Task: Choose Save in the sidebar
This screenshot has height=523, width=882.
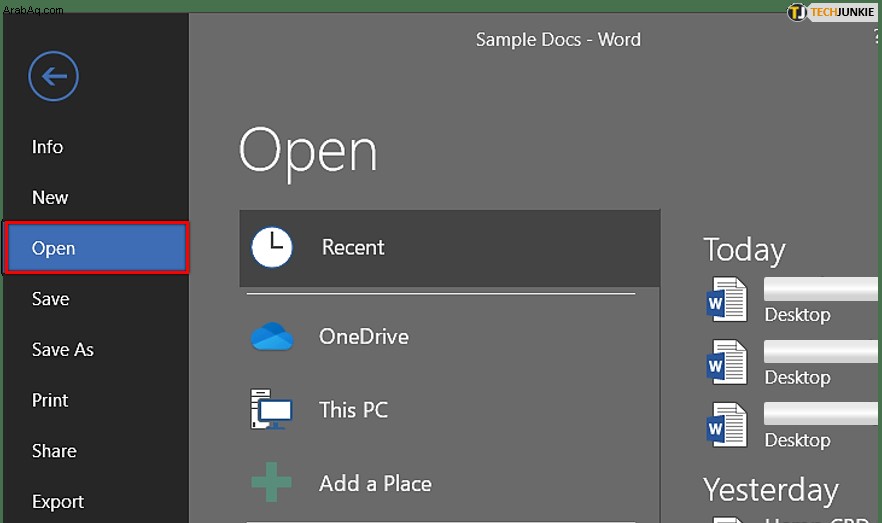Action: coord(51,299)
